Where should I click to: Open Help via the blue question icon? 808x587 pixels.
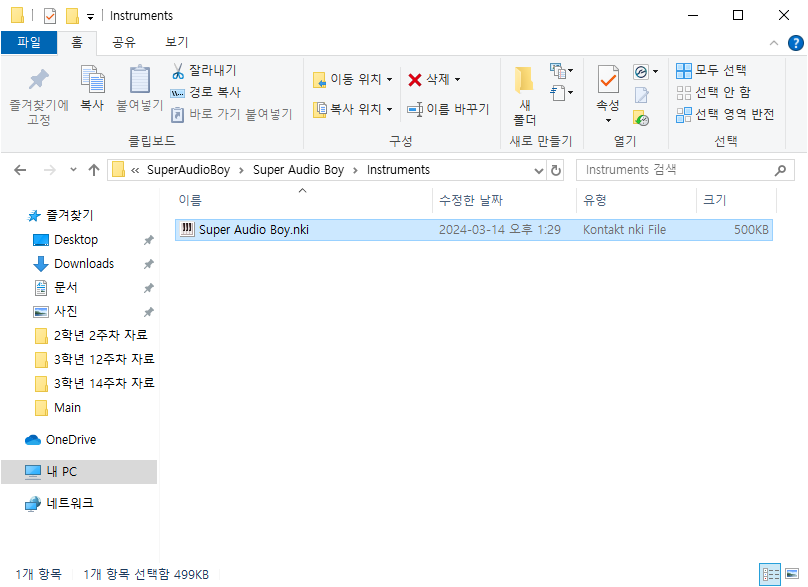(x=796, y=43)
